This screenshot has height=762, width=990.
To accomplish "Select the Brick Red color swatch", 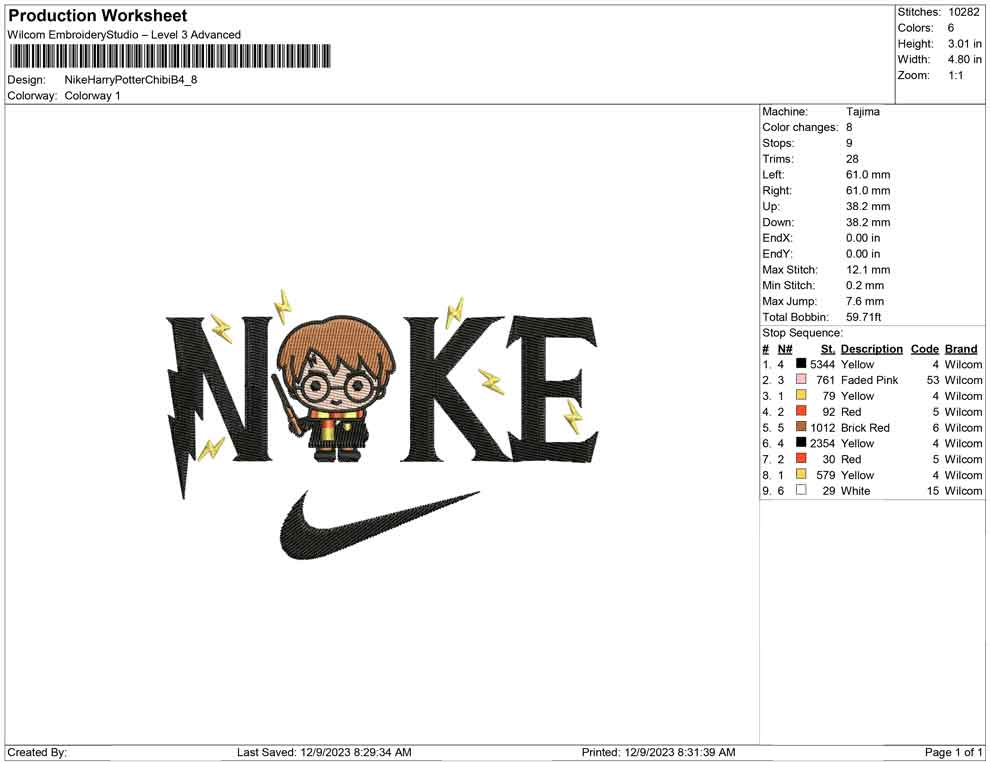I will (x=801, y=427).
